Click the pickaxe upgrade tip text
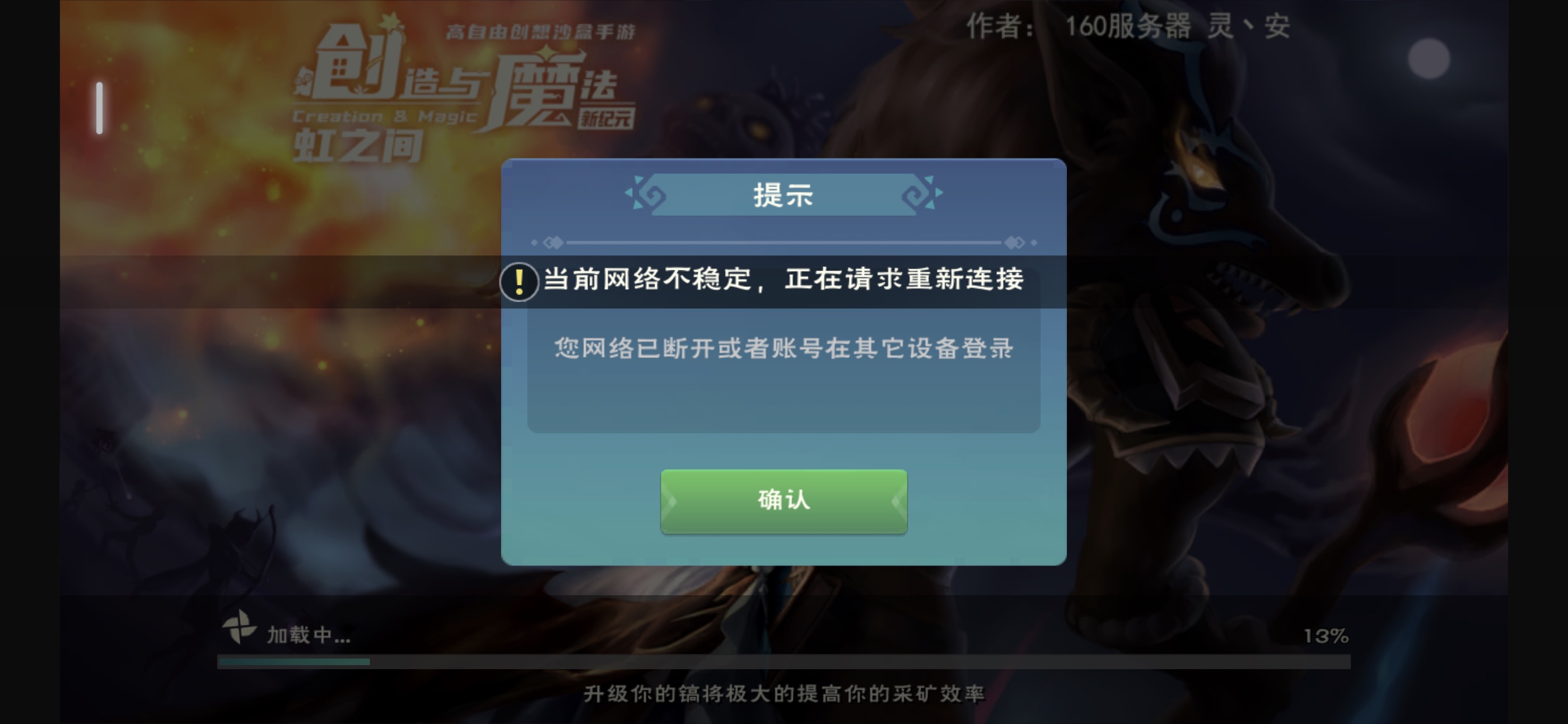1568x724 pixels. tap(783, 694)
